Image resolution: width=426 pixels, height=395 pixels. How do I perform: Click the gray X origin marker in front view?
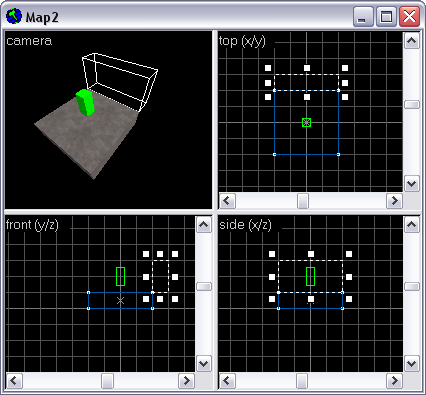click(x=120, y=300)
